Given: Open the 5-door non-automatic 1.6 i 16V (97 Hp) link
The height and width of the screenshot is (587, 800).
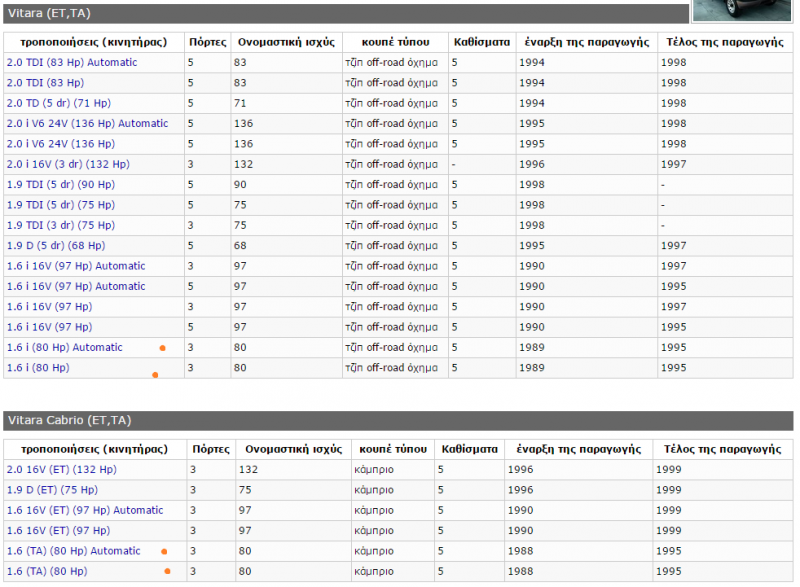Looking at the screenshot, I should 49,328.
